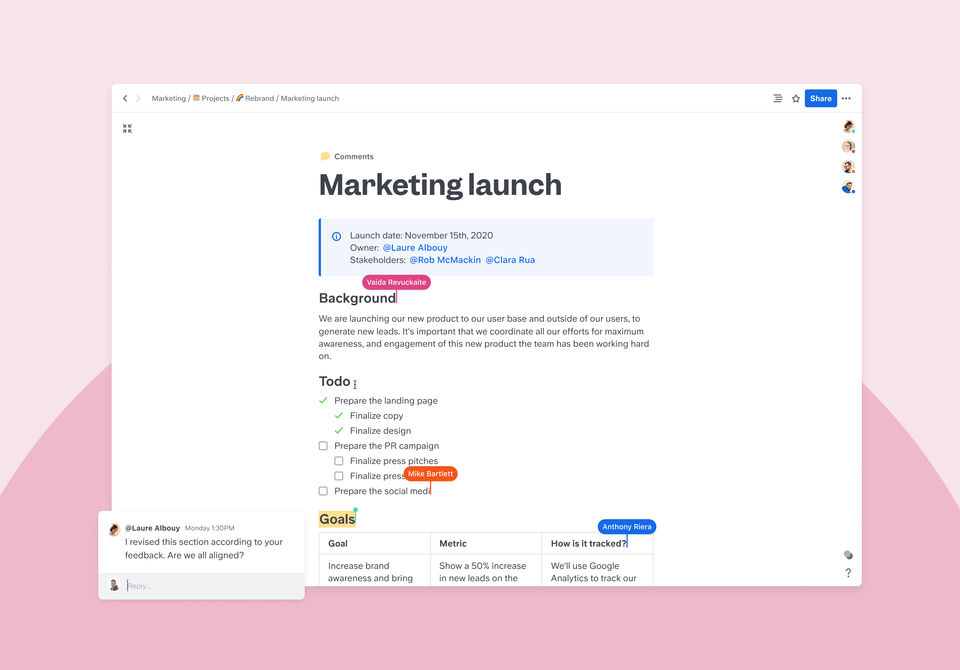Image resolution: width=960 pixels, height=670 pixels.
Task: Star this document as favorite
Action: [795, 99]
